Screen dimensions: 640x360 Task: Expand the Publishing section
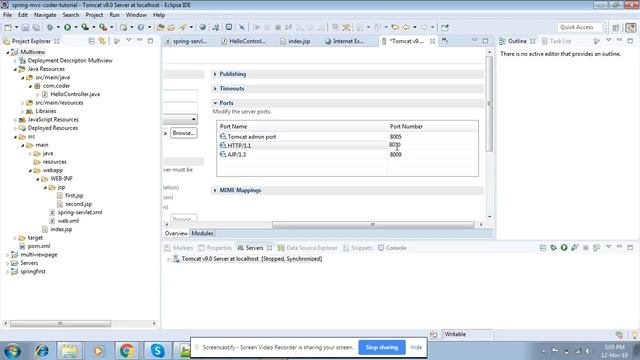(x=215, y=74)
